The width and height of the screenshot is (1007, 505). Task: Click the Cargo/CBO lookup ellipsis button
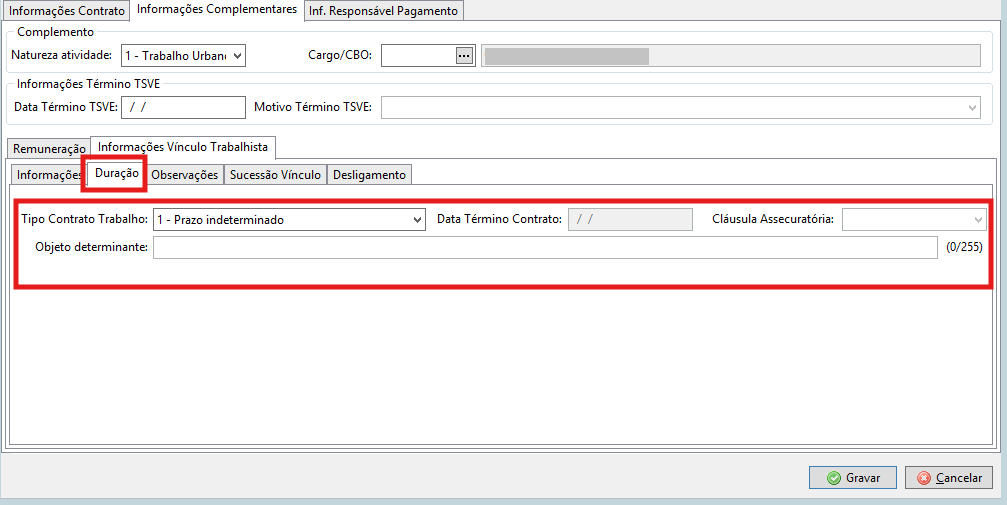coord(464,56)
